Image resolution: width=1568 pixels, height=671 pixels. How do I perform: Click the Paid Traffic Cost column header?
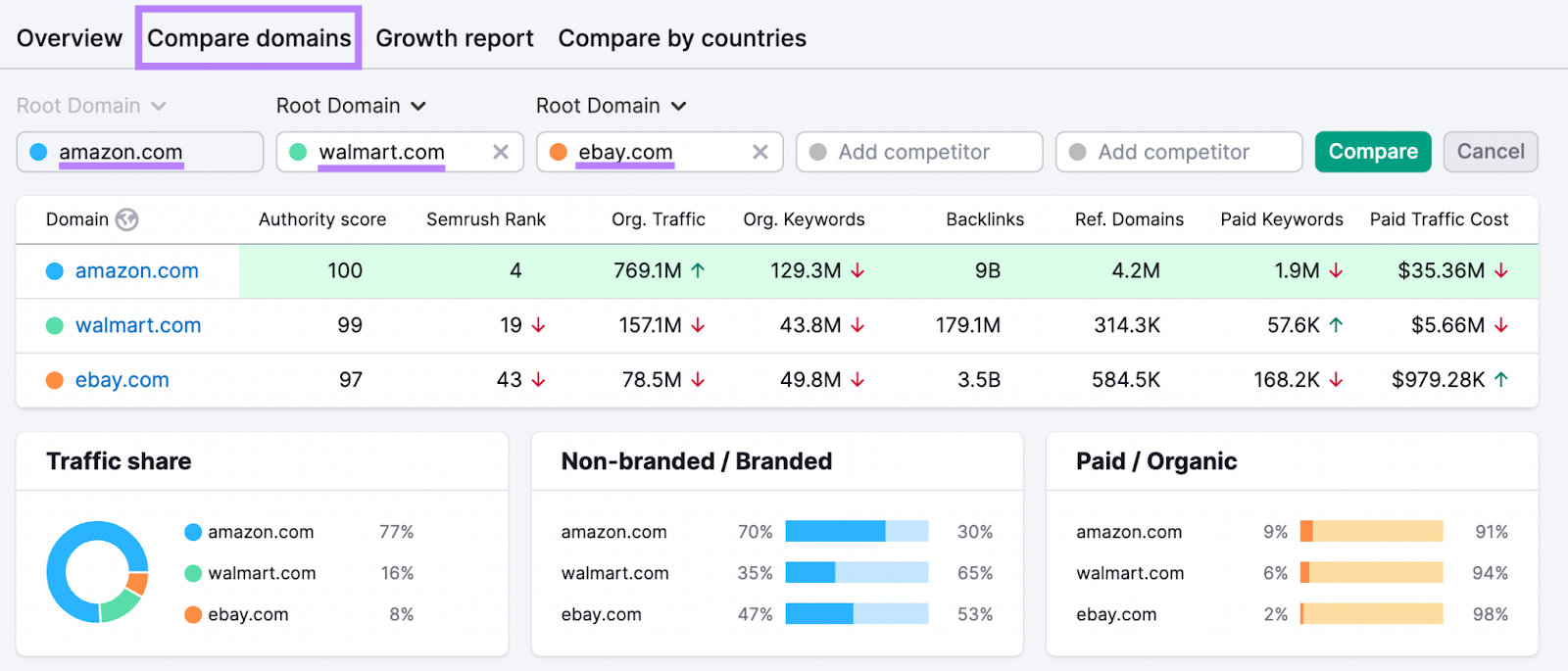tap(1439, 219)
